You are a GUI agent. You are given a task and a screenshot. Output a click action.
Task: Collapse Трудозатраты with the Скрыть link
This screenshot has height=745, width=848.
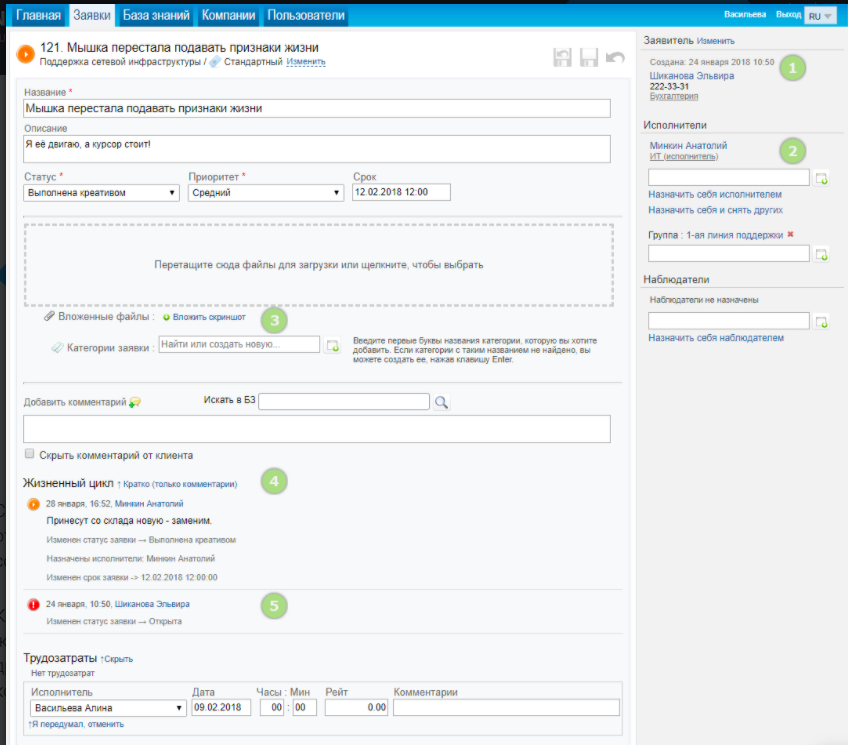tap(116, 659)
